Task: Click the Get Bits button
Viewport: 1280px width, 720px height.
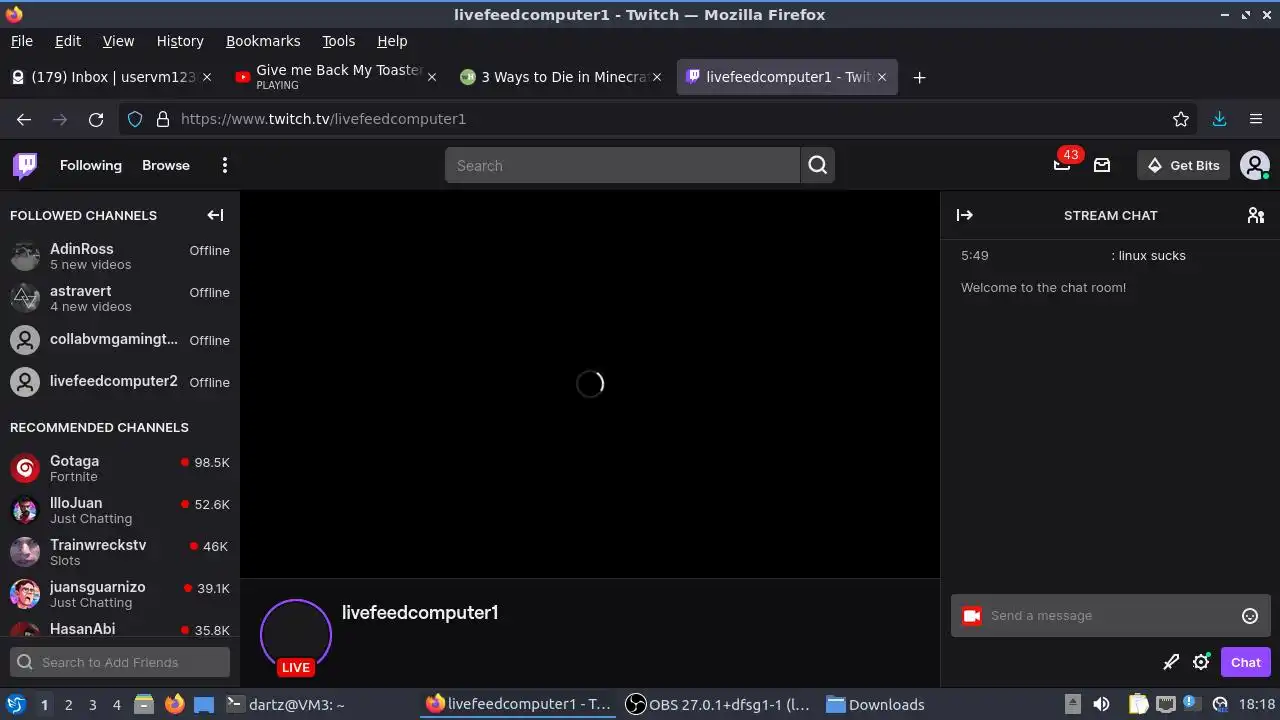Action: click(x=1183, y=165)
